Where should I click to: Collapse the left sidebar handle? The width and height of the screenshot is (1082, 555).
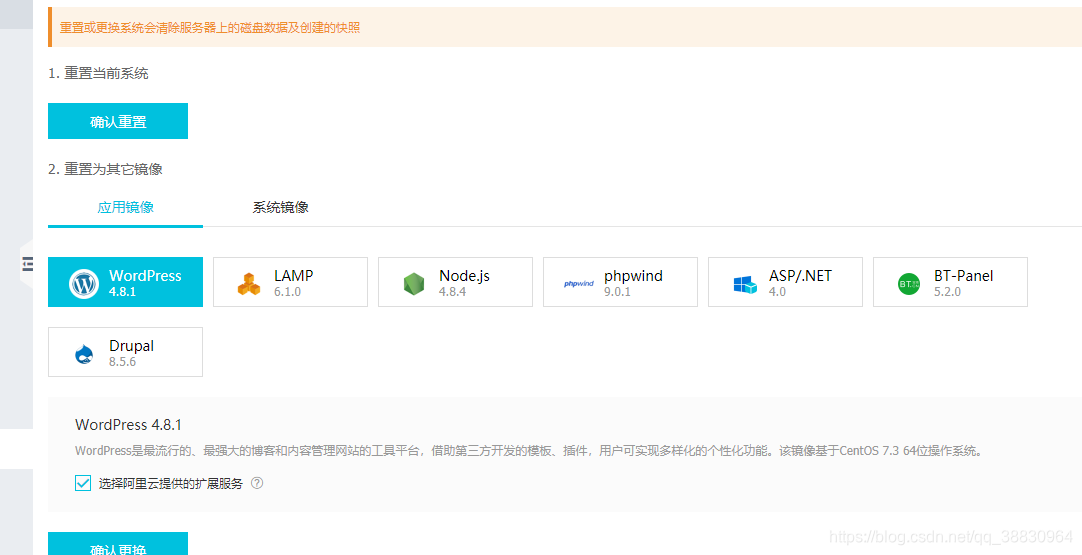[27, 264]
